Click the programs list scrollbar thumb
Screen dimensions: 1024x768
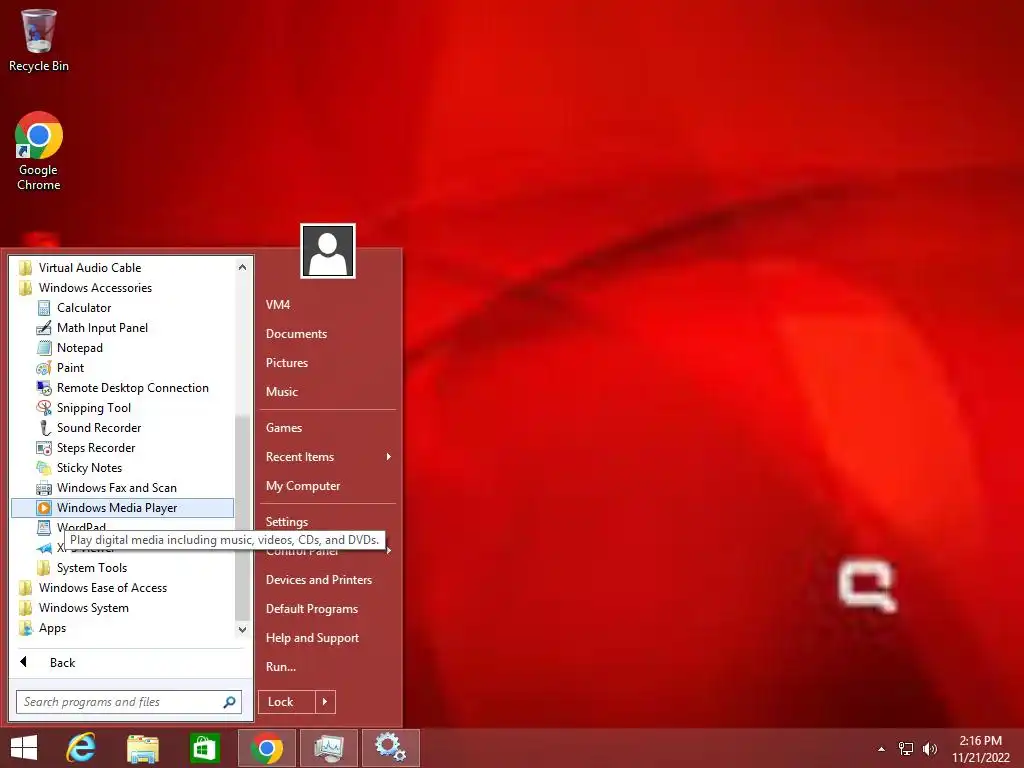(242, 517)
